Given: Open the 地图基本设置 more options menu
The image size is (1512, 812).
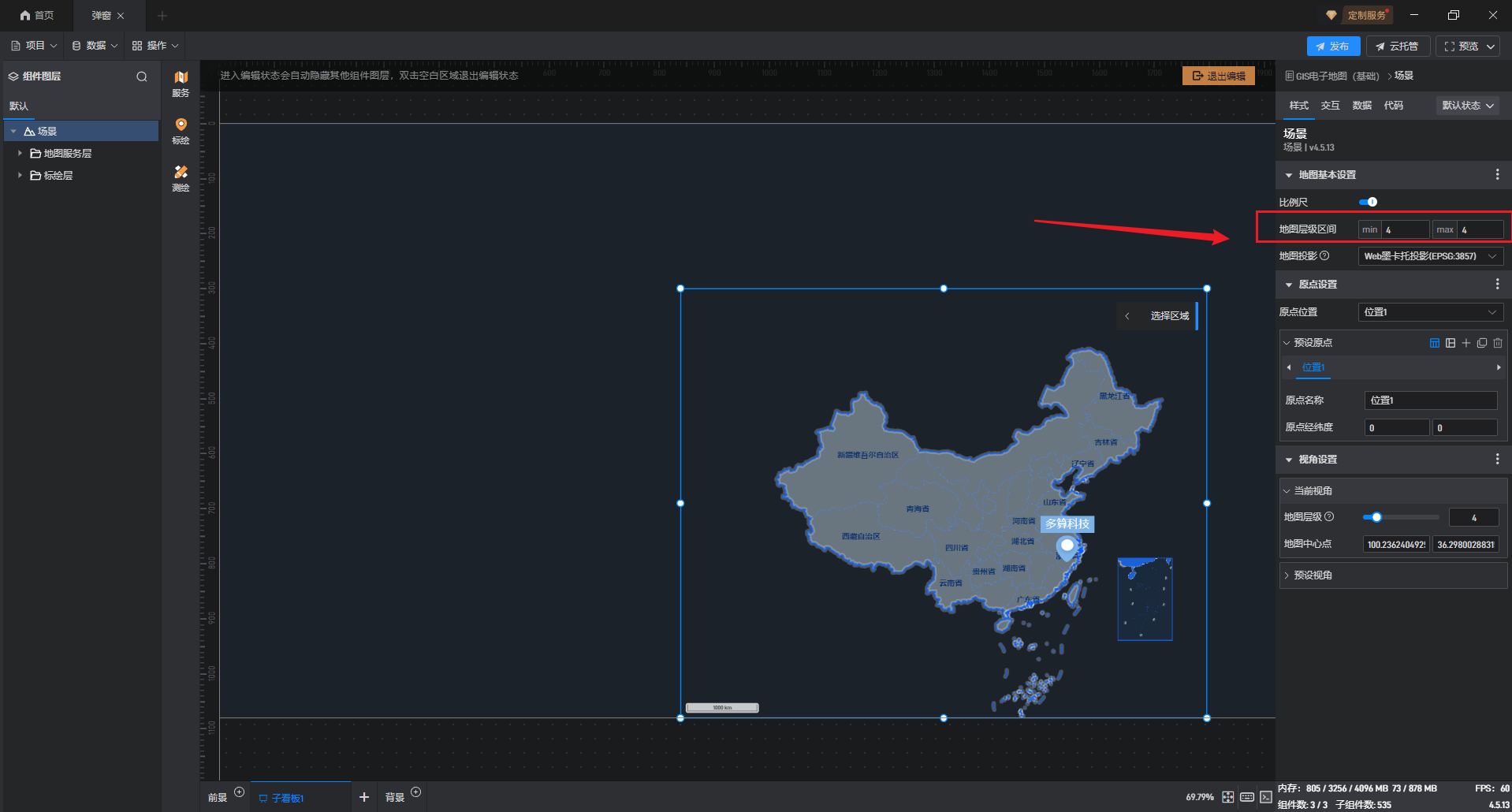Looking at the screenshot, I should click(1497, 175).
